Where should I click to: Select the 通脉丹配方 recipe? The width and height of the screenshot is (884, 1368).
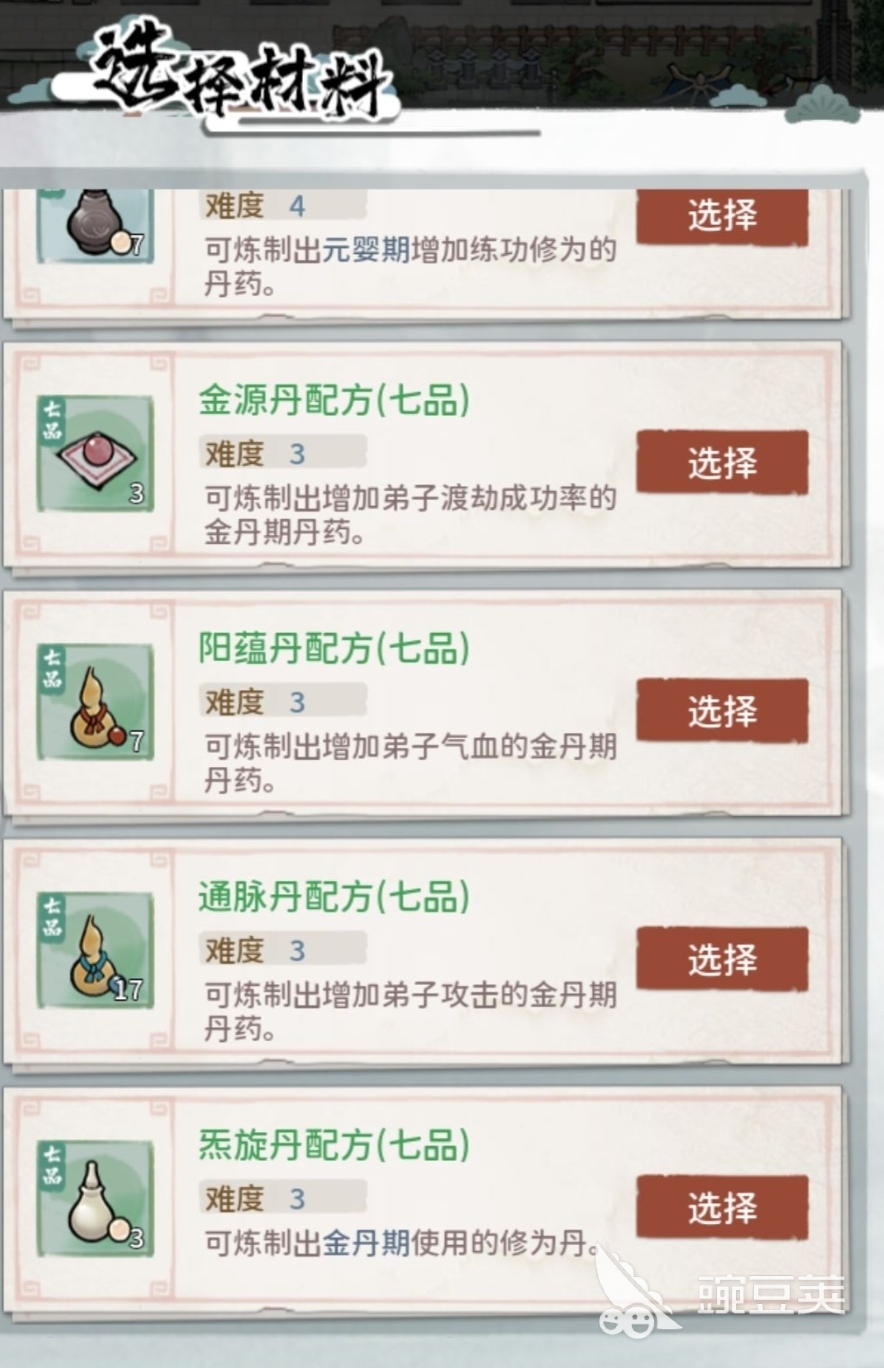[722, 959]
